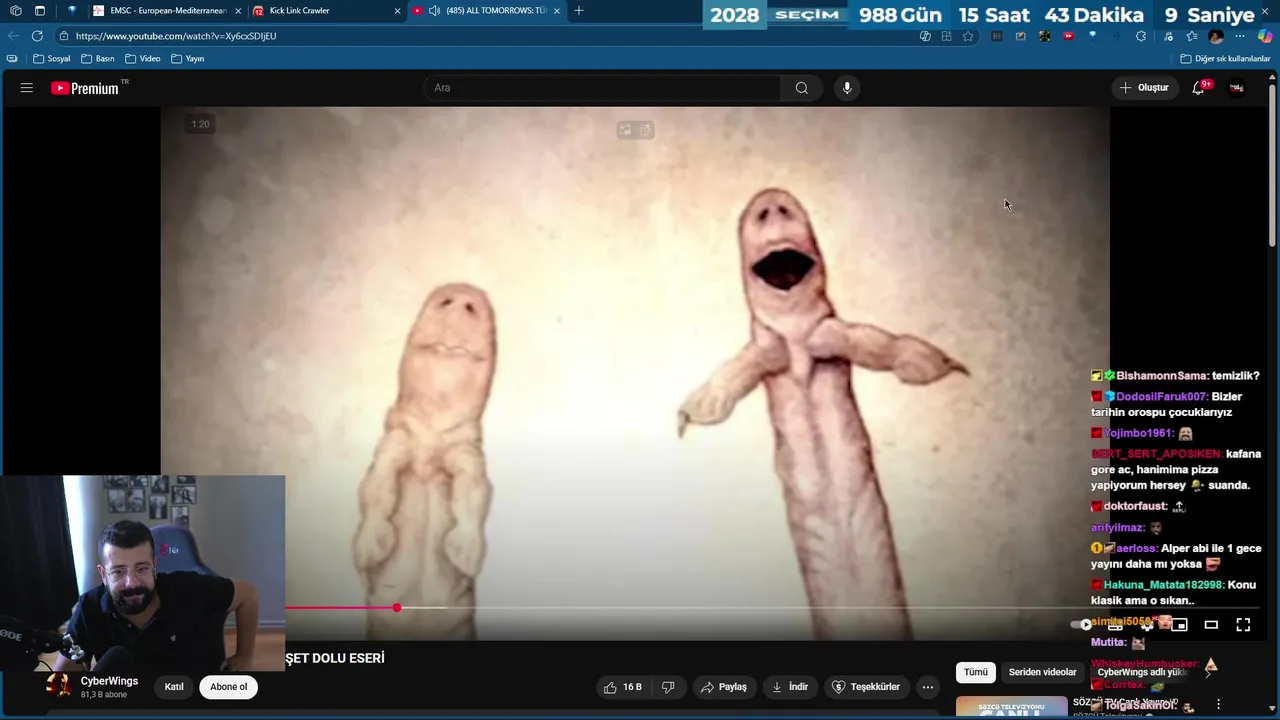
Task: Open tab actions menu icon
Action: (40, 11)
